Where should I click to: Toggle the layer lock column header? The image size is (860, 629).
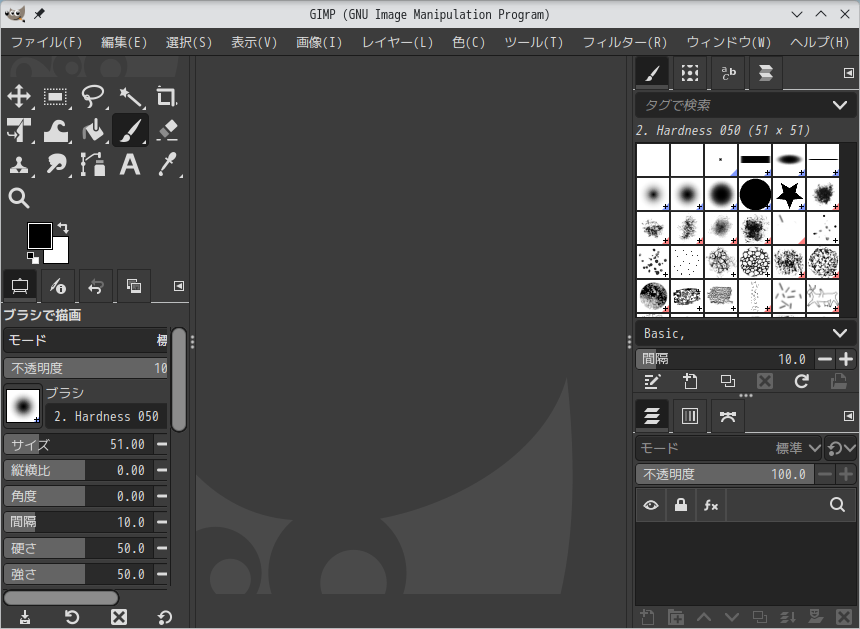tap(681, 506)
